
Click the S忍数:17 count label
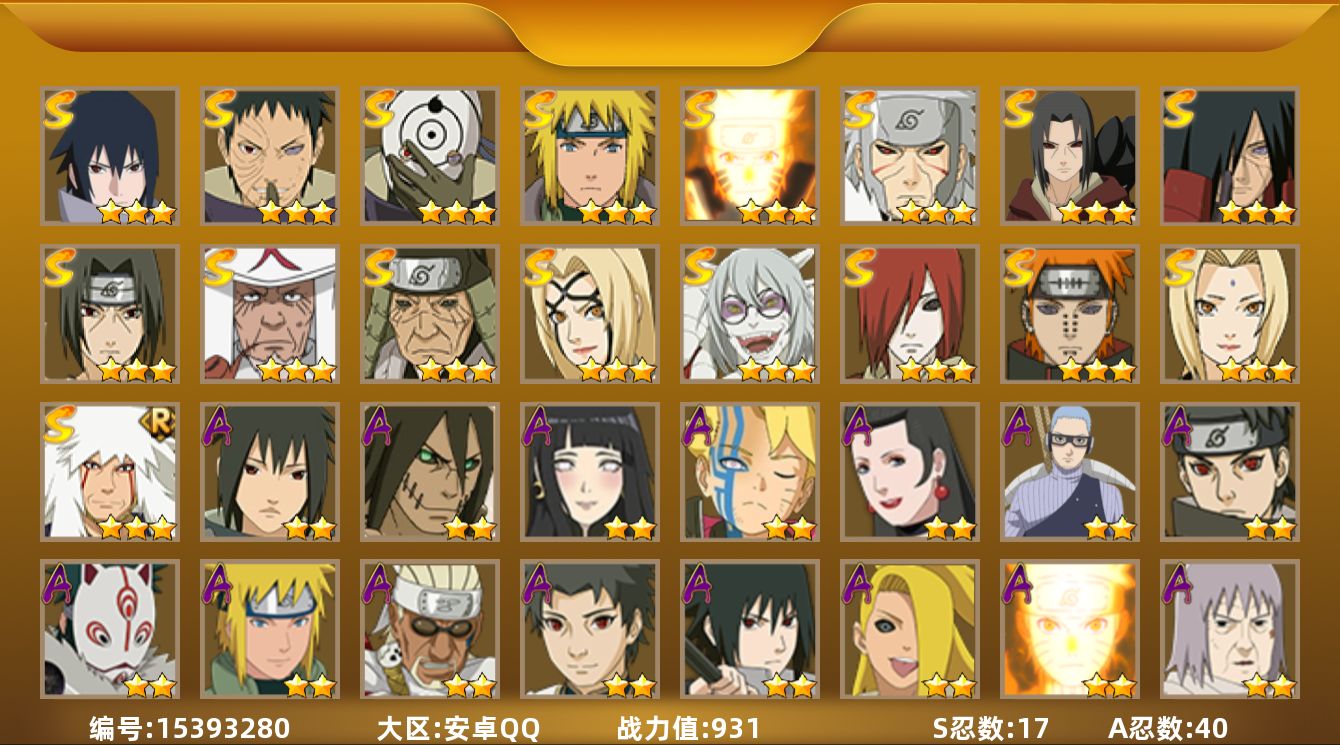pyautogui.click(x=990, y=728)
